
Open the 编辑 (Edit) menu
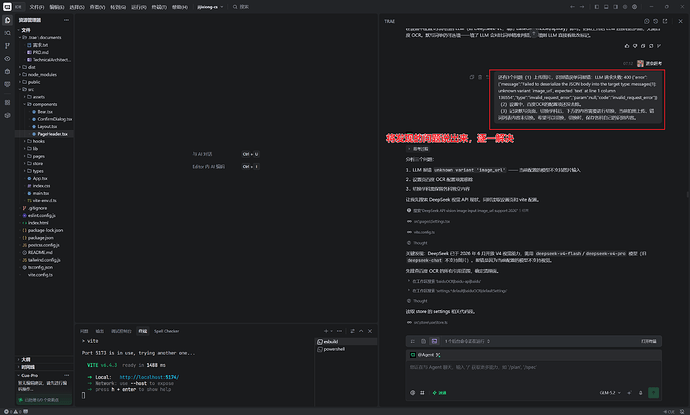tap(56, 7)
